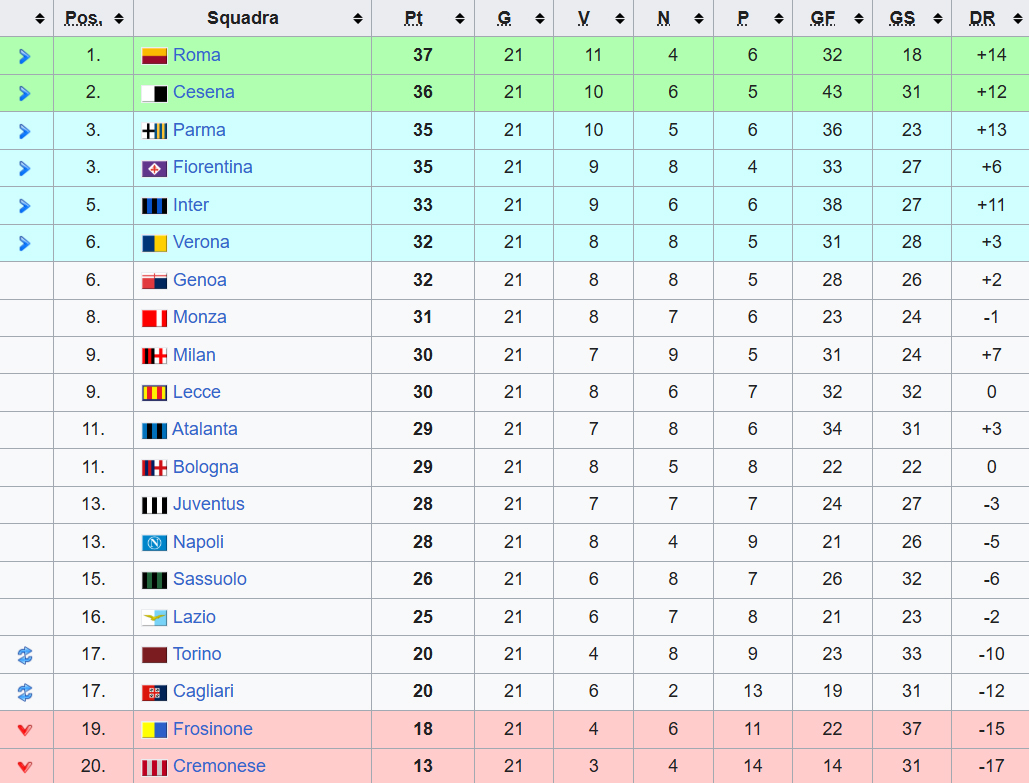Viewport: 1029px width, 783px height.
Task: Click the Napoli logo icon
Action: (154, 543)
